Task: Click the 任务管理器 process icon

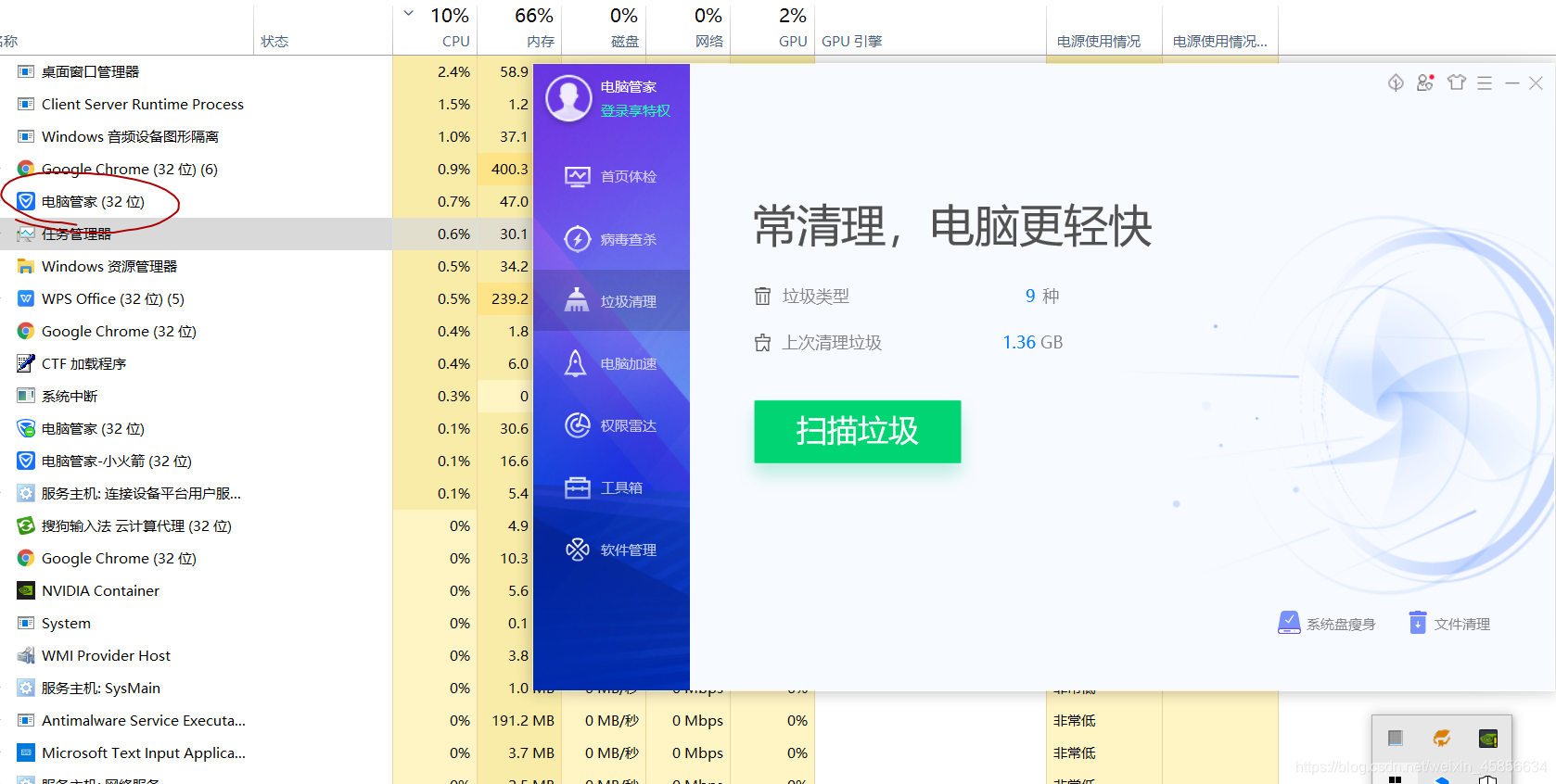Action: click(26, 234)
